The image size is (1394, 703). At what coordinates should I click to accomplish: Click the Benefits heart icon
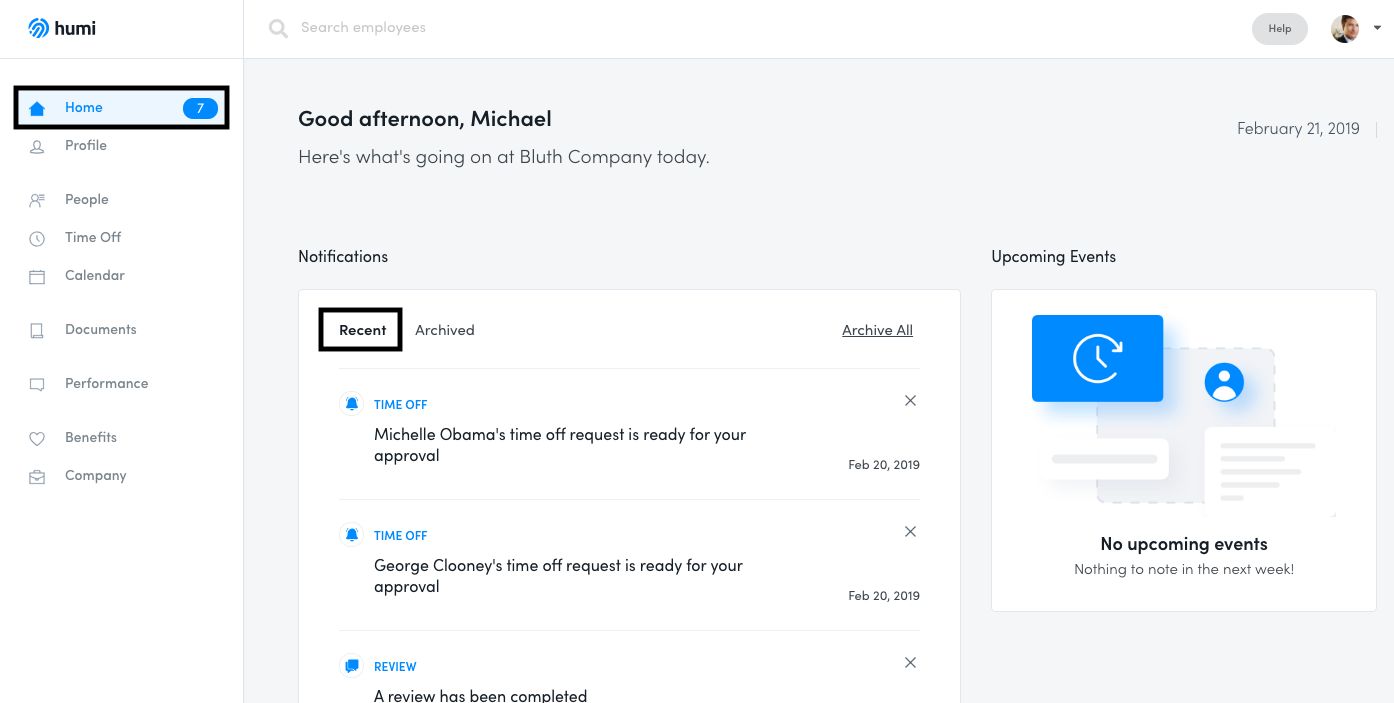coord(37,438)
